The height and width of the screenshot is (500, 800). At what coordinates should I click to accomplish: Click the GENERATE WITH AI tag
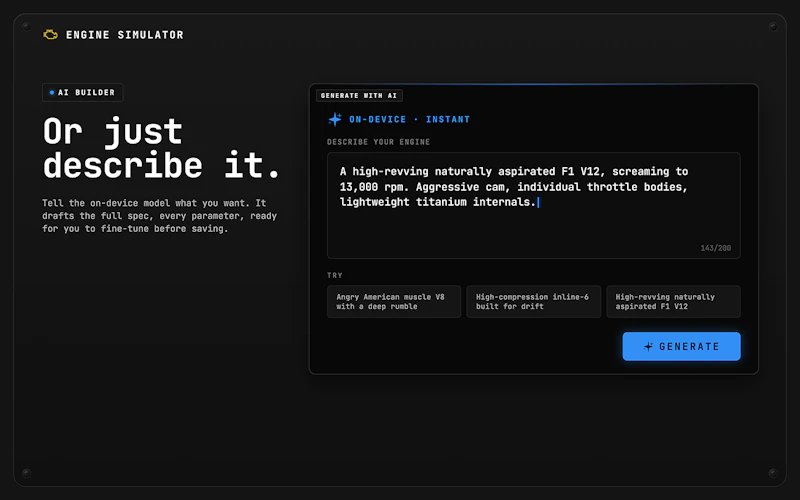(x=359, y=95)
